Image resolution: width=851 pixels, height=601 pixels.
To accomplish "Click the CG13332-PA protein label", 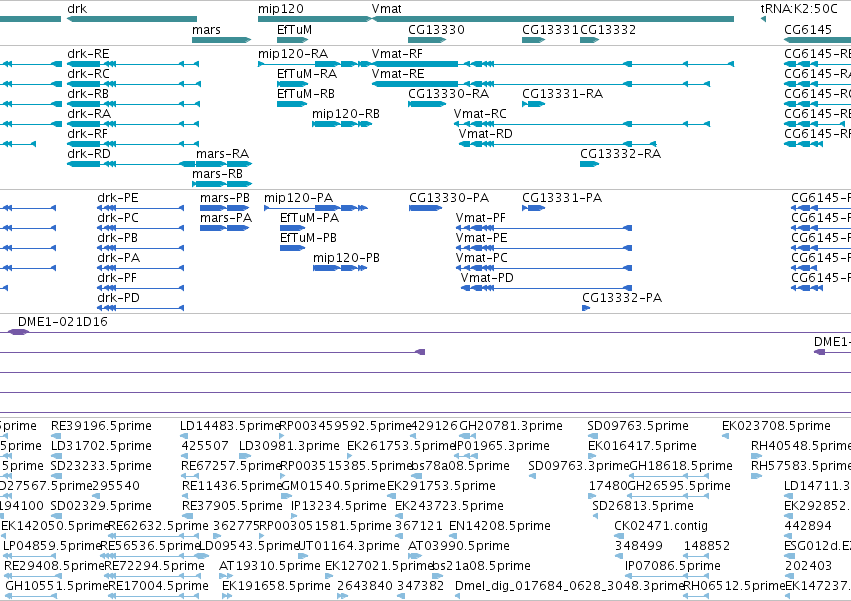I will tap(622, 298).
